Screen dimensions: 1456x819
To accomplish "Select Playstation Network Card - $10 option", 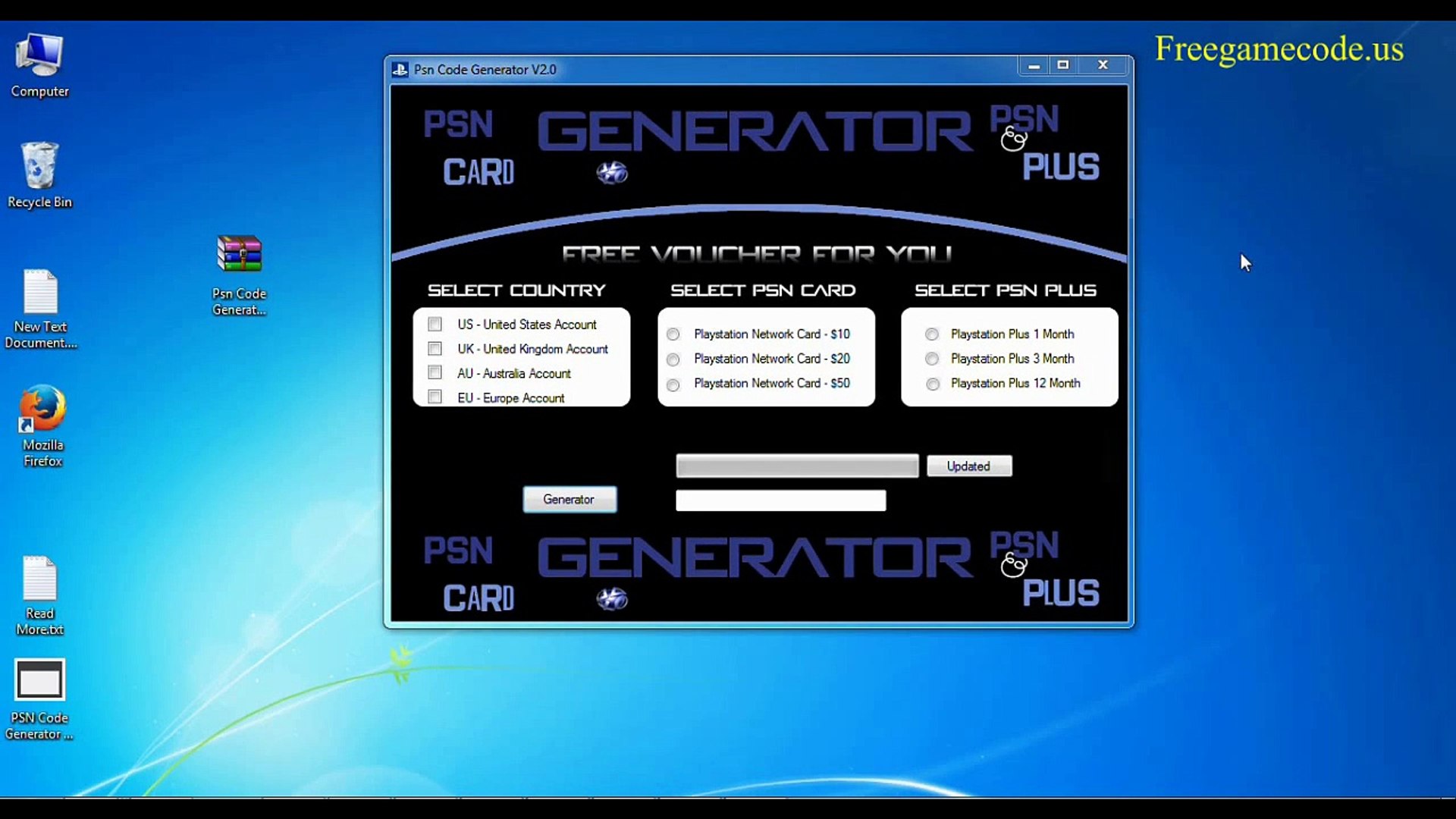I will (x=673, y=334).
